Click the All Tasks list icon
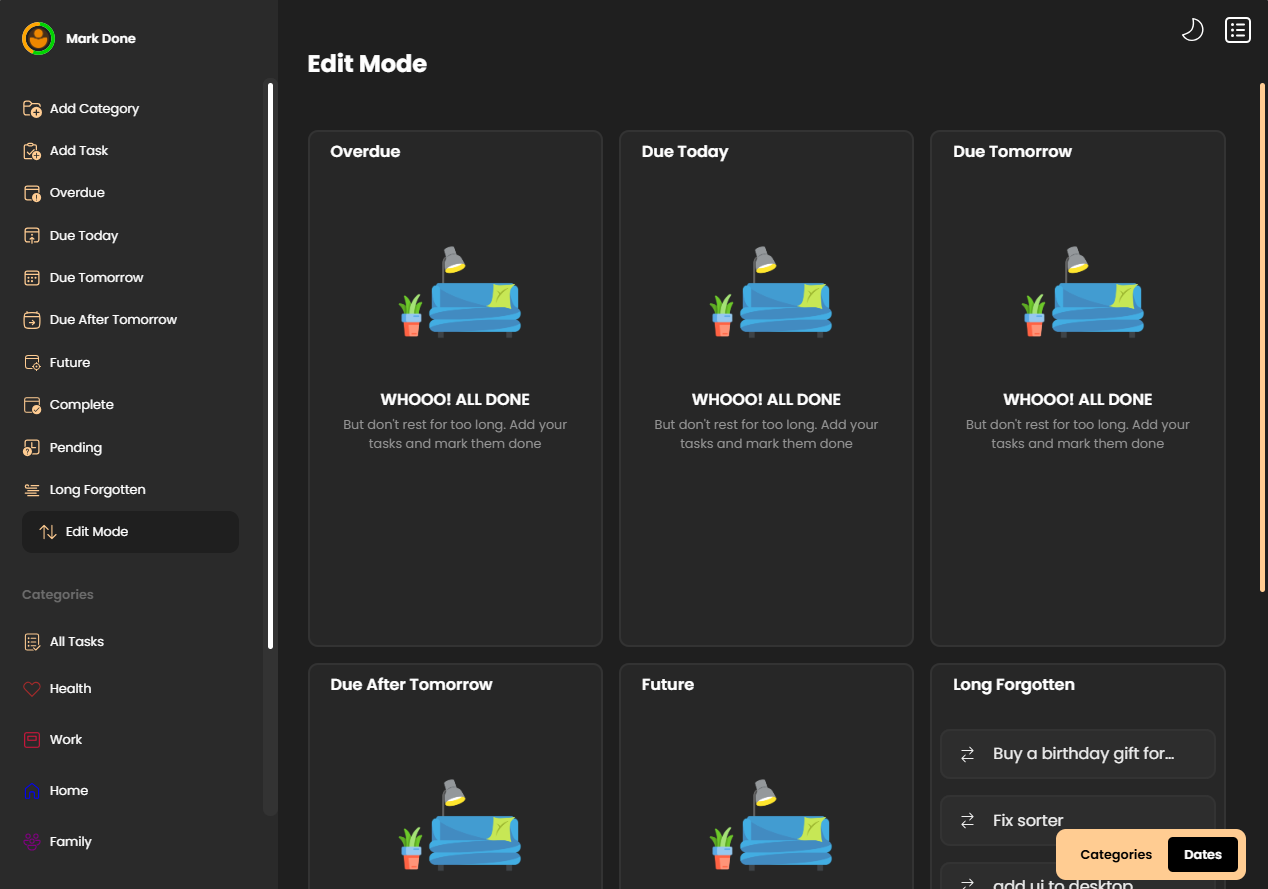1268x889 pixels. 32,642
